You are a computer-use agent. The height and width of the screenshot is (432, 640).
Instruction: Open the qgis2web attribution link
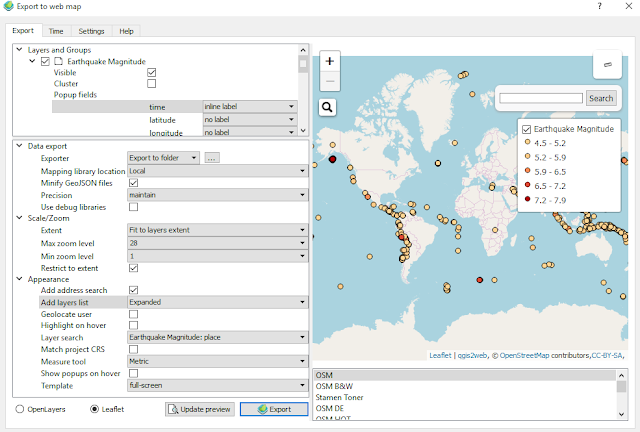click(472, 355)
